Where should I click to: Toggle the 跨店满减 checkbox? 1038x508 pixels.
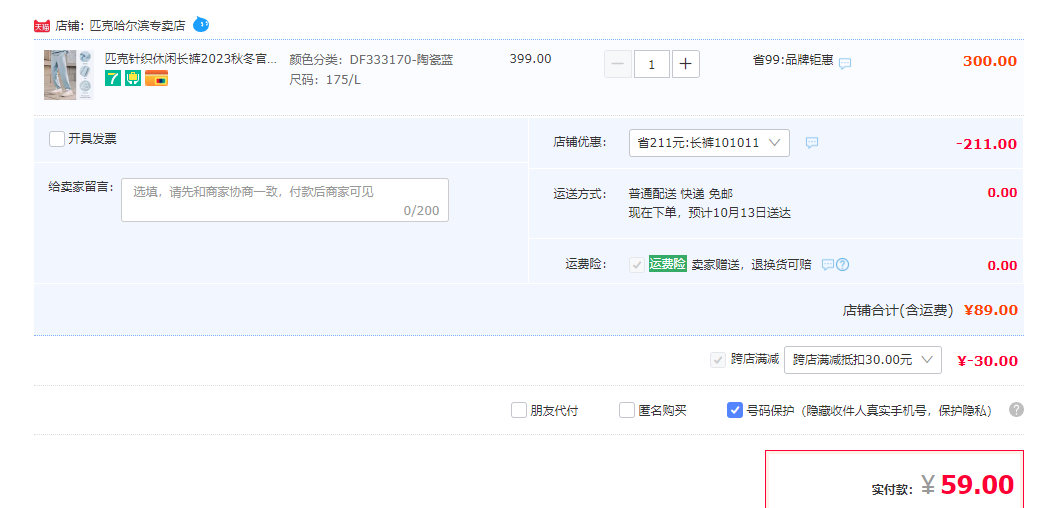(x=718, y=360)
